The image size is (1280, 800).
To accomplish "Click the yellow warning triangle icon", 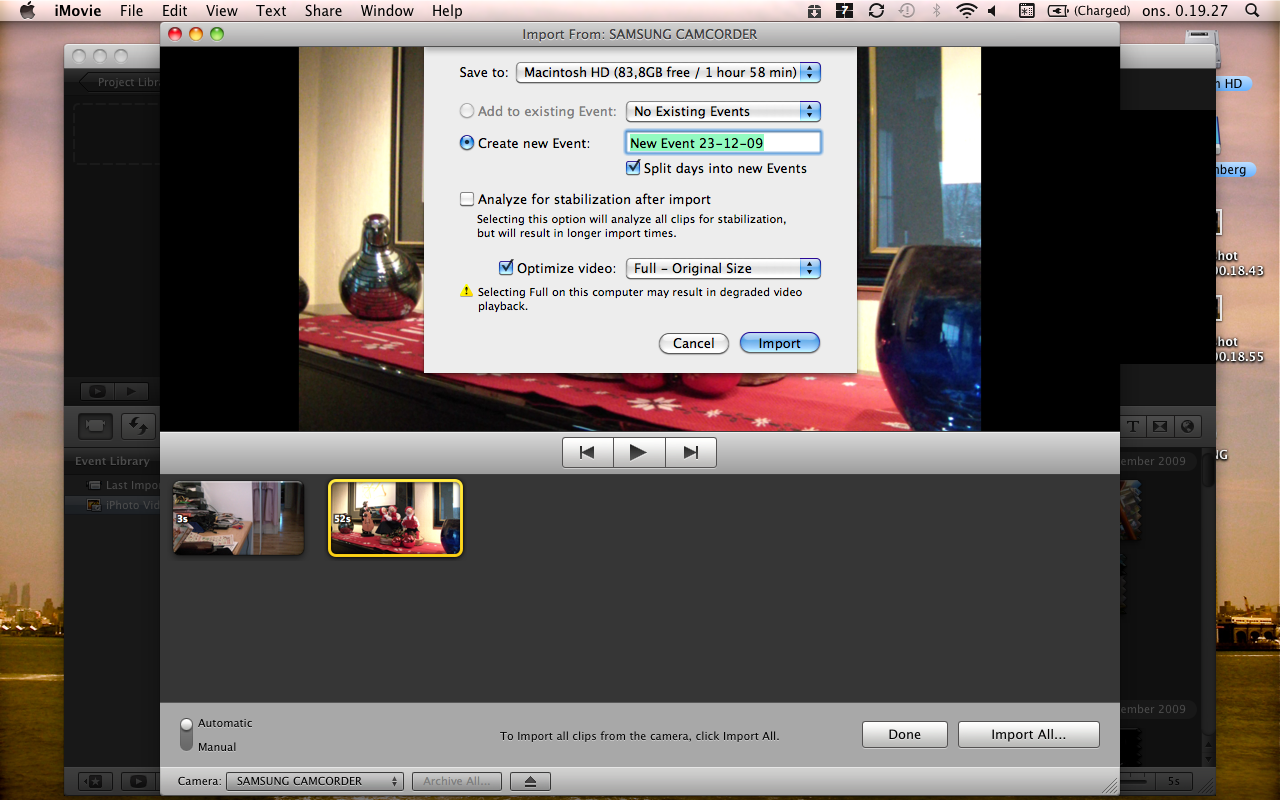I will coord(466,292).
